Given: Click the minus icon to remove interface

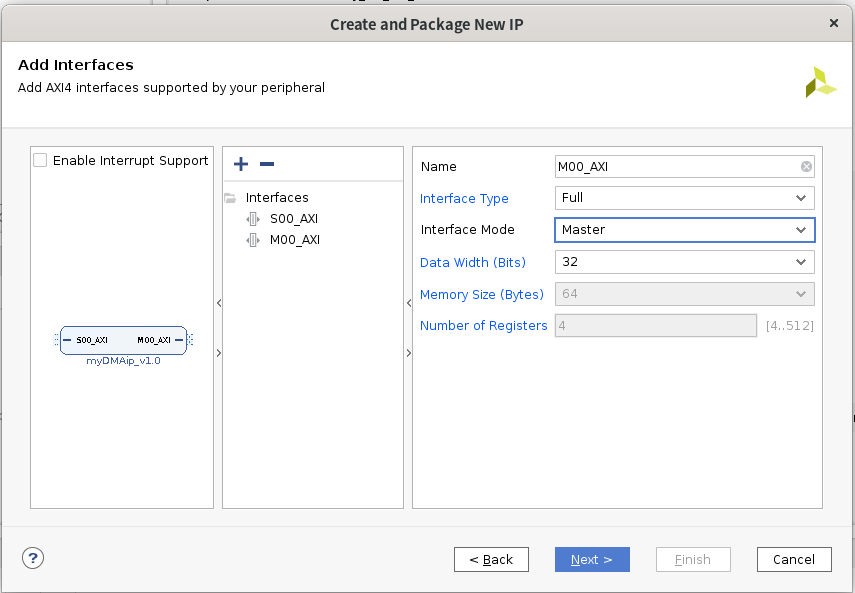Looking at the screenshot, I should click(x=267, y=164).
